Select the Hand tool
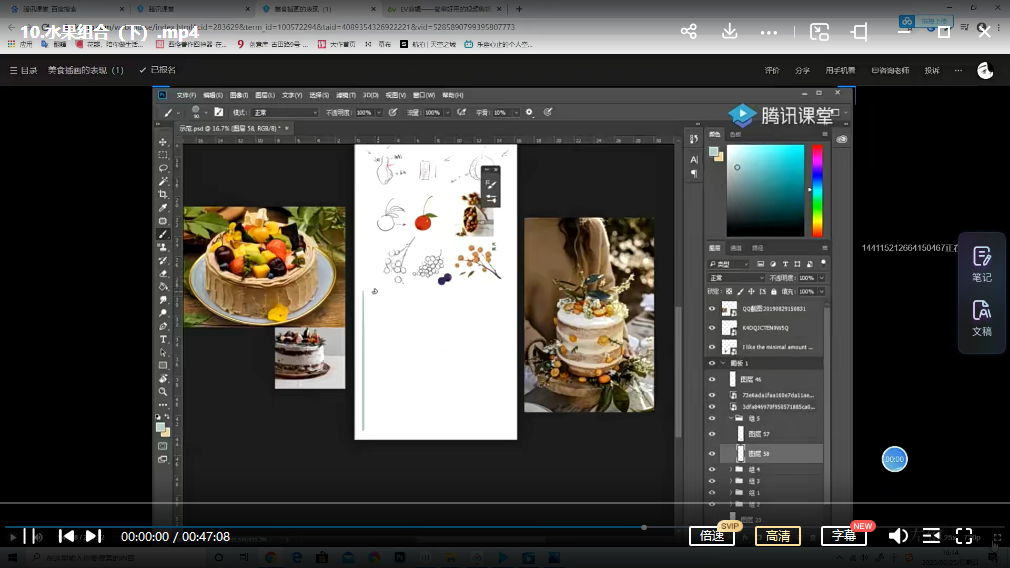Image resolution: width=1010 pixels, height=568 pixels. click(163, 379)
